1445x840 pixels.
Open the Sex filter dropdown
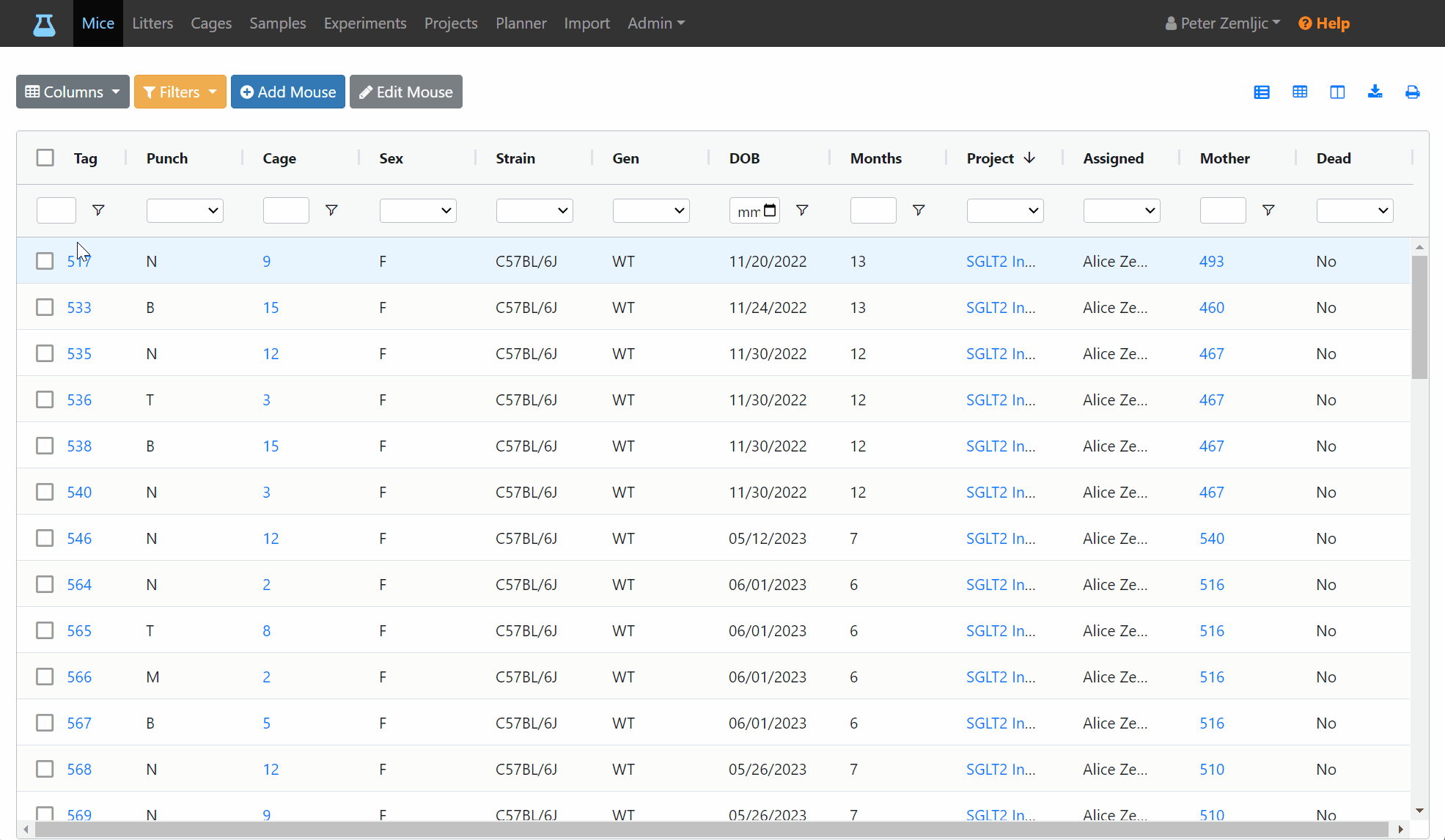click(418, 210)
